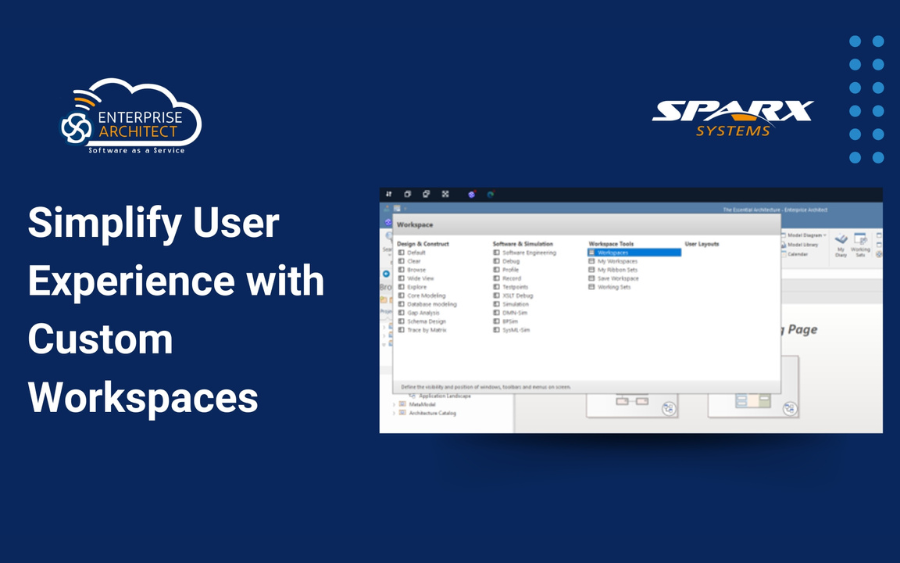Select the Core Modeling workspace

426,296
